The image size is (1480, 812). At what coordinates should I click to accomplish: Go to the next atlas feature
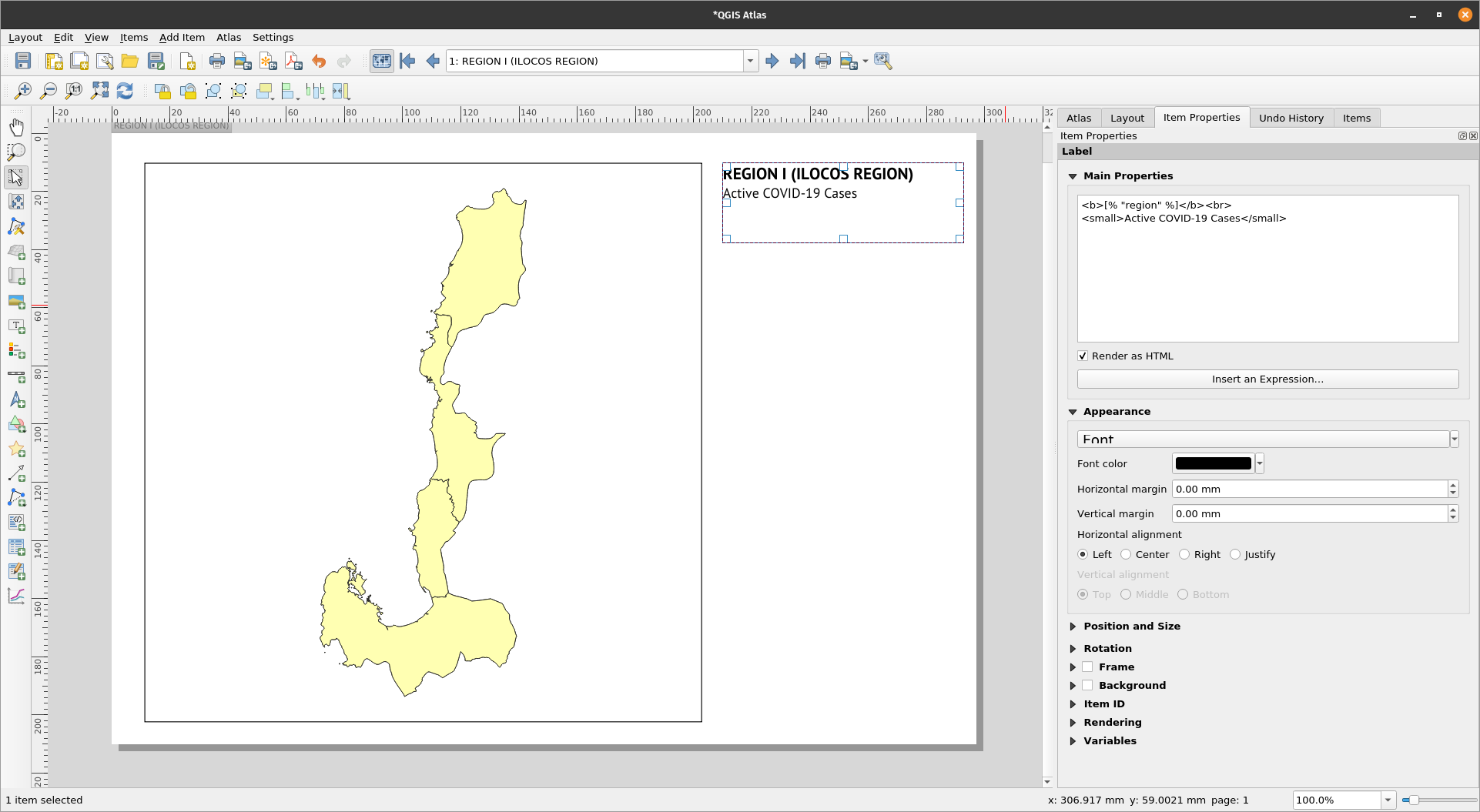point(772,61)
